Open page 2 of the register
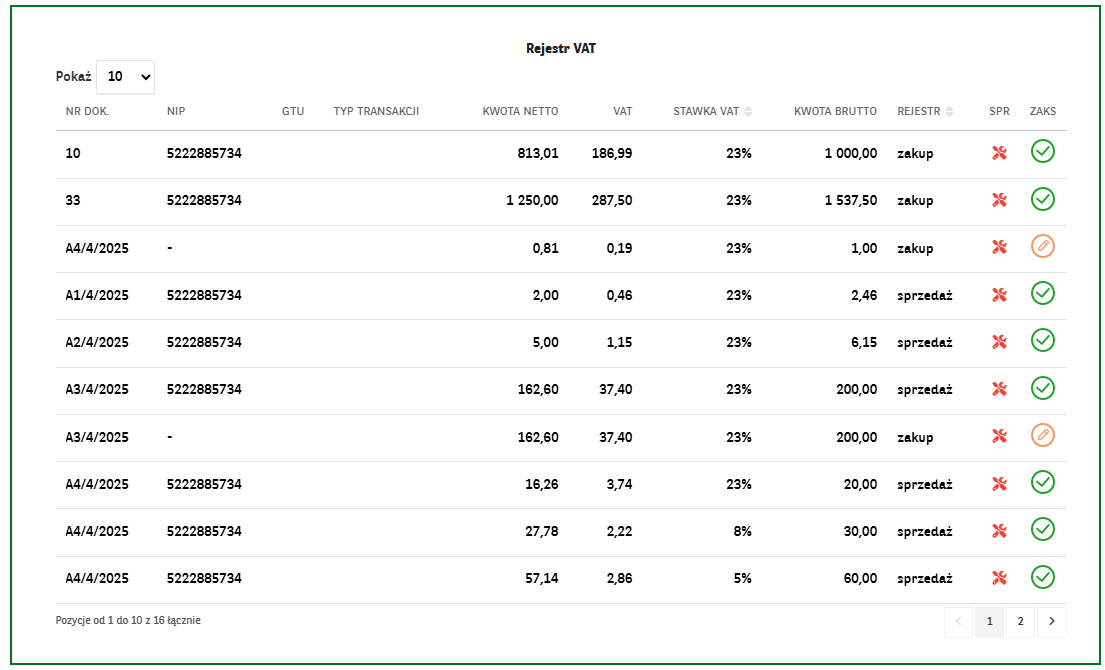The image size is (1105, 670). coord(1020,621)
